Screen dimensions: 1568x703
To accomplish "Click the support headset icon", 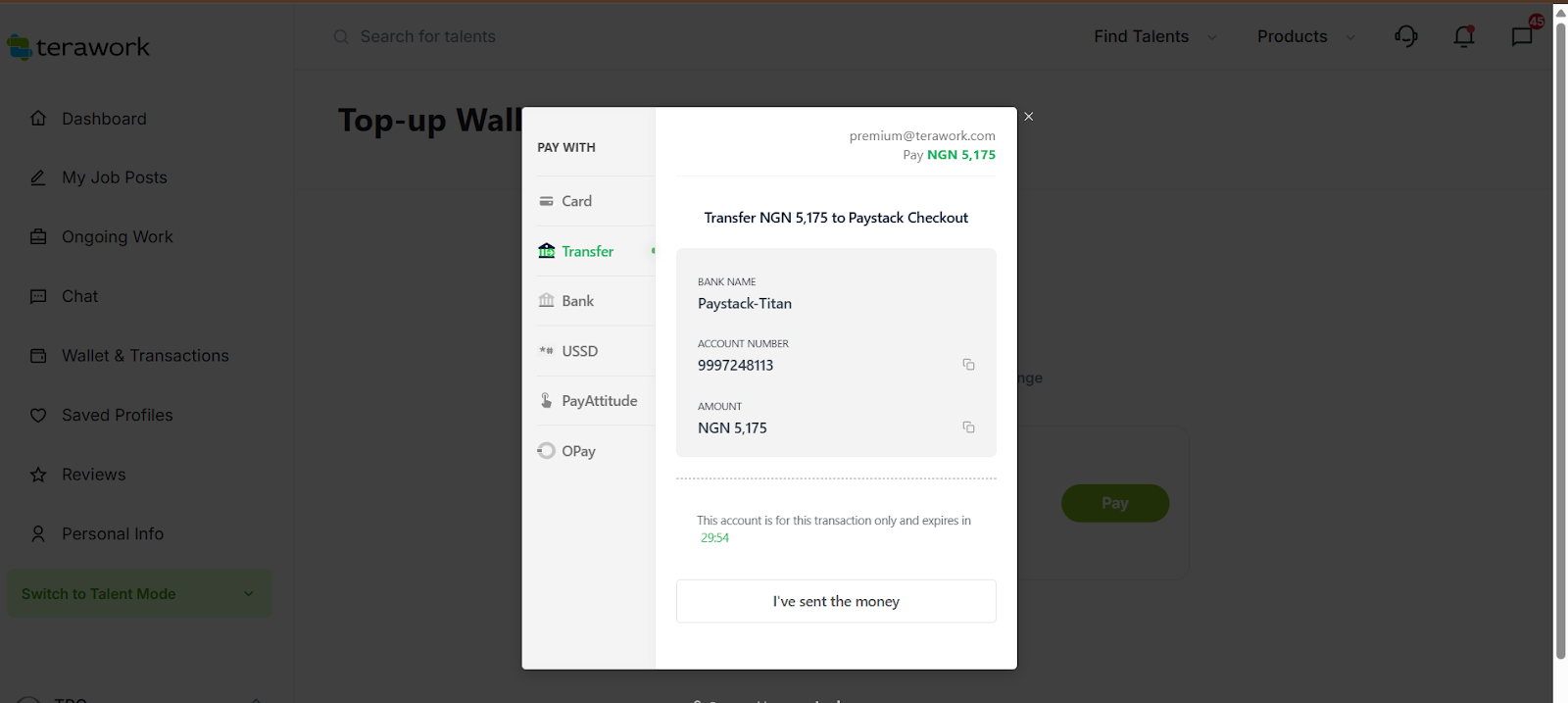I will [x=1406, y=36].
